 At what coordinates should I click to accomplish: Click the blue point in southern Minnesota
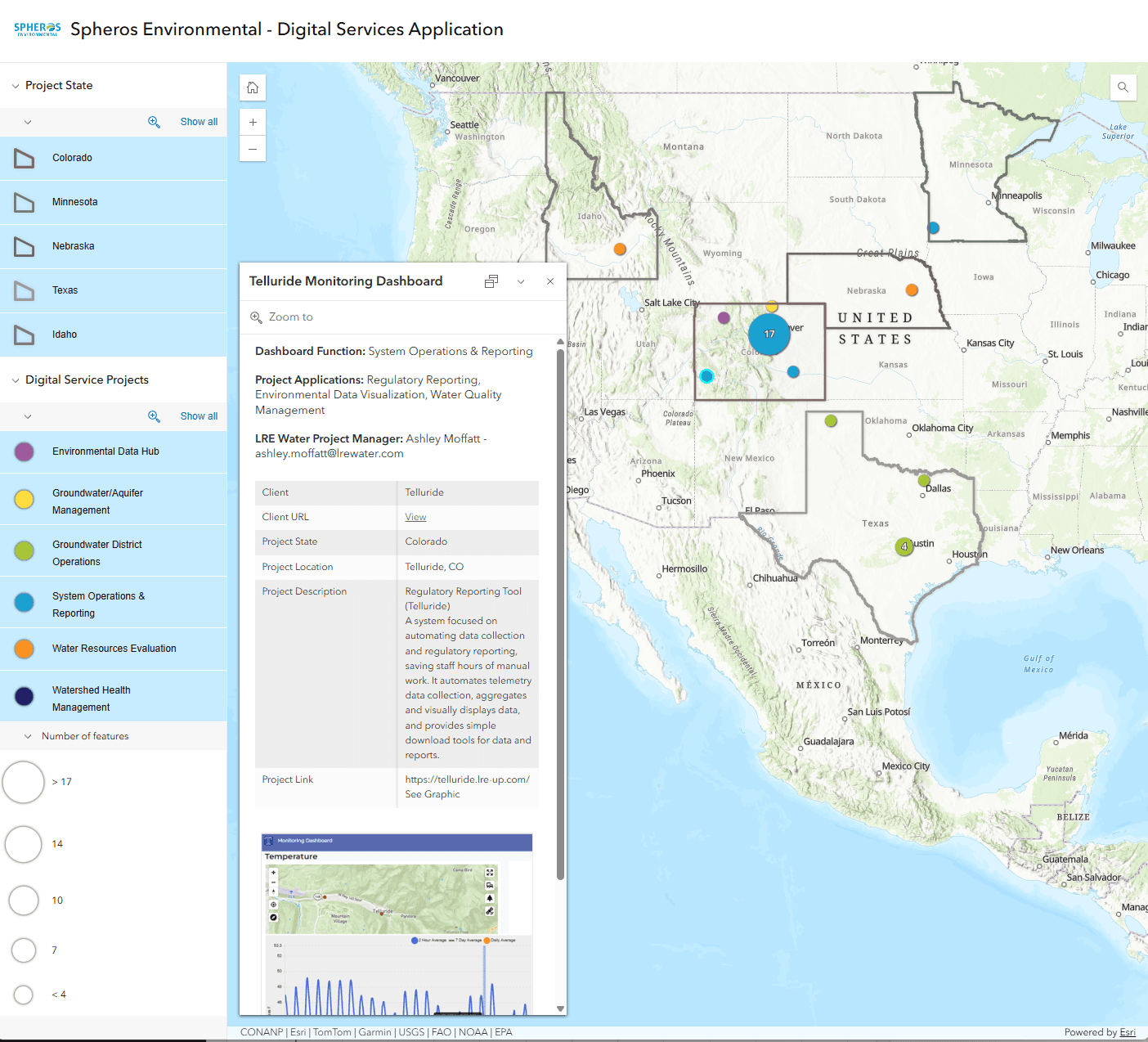pos(933,228)
